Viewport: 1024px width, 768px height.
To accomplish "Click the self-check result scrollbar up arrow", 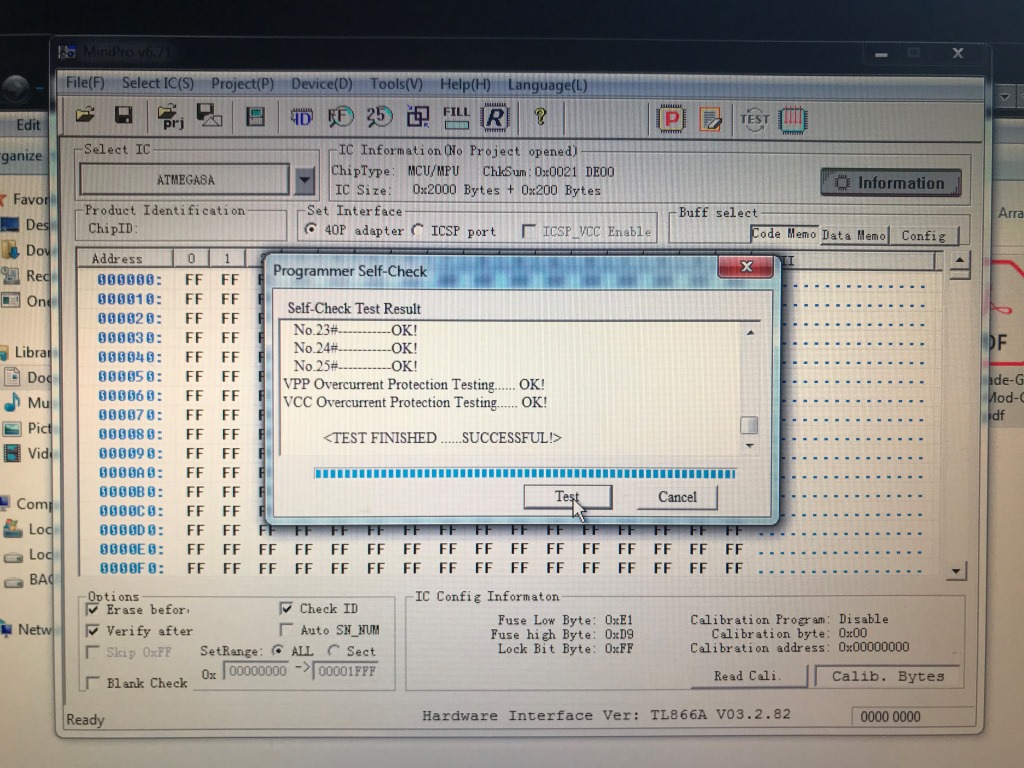I will tap(750, 333).
